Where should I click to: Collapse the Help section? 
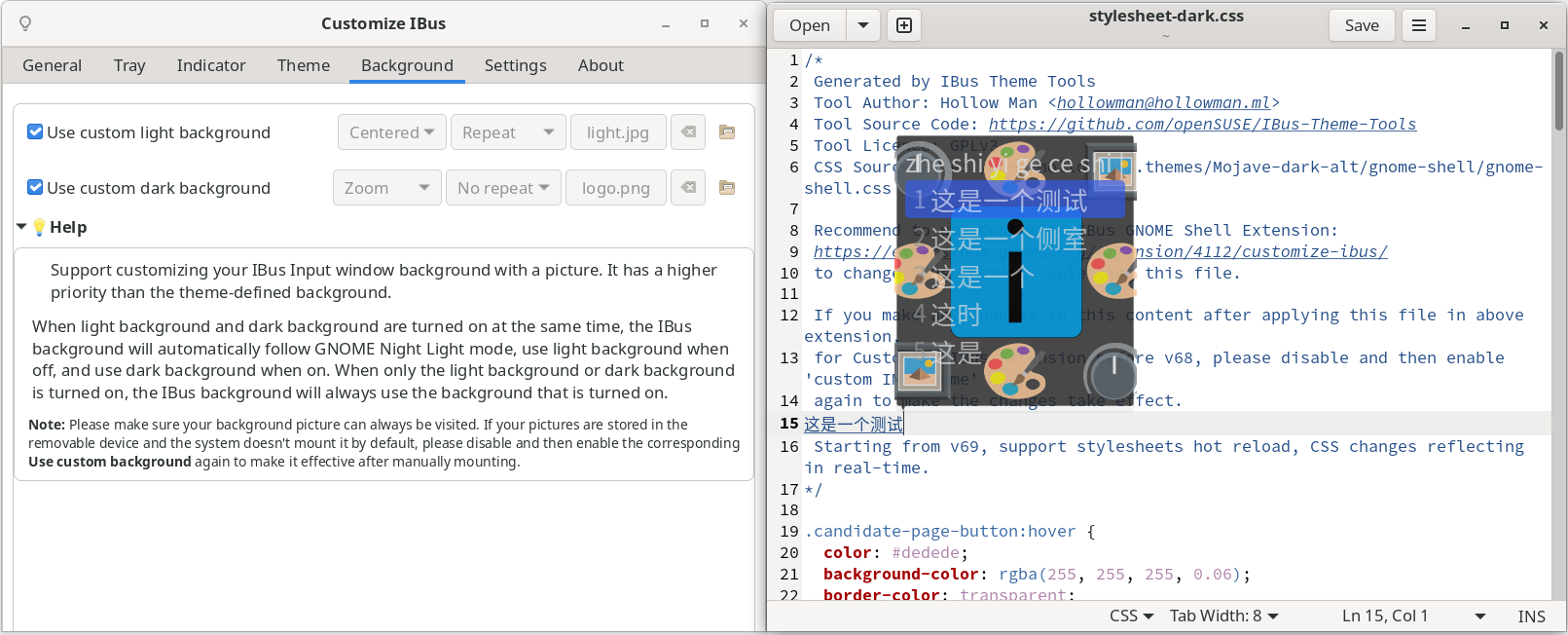tap(21, 227)
